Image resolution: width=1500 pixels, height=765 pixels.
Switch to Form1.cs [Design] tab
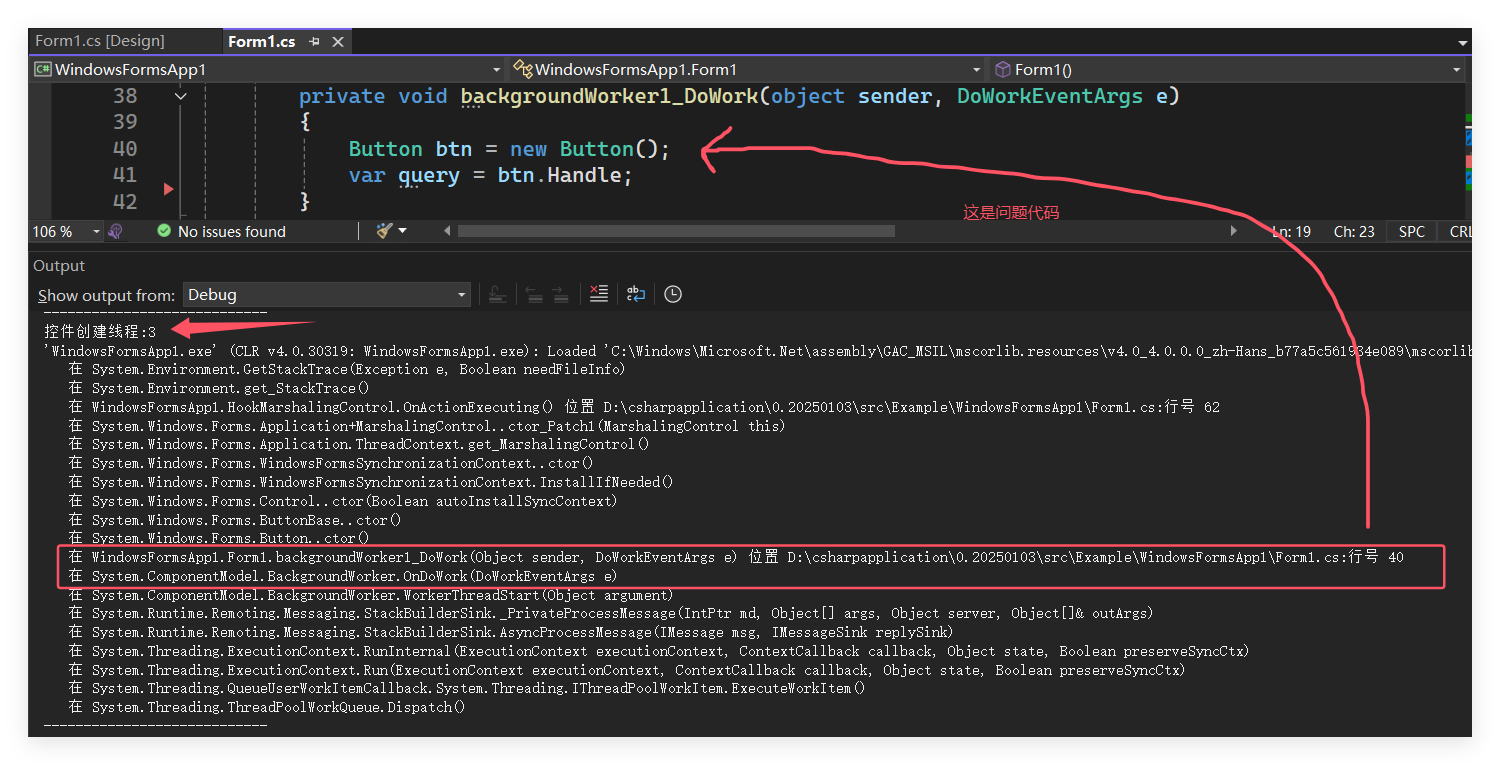click(x=100, y=41)
